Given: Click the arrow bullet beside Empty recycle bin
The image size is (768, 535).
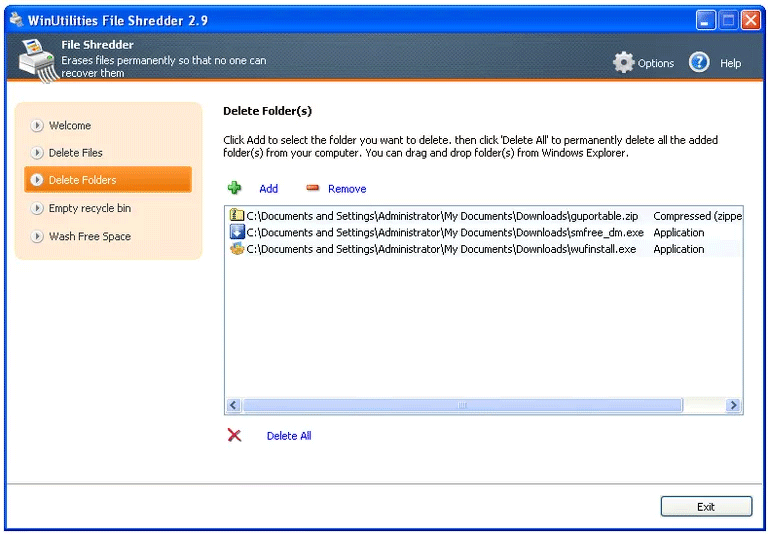Looking at the screenshot, I should pyautogui.click(x=37, y=208).
